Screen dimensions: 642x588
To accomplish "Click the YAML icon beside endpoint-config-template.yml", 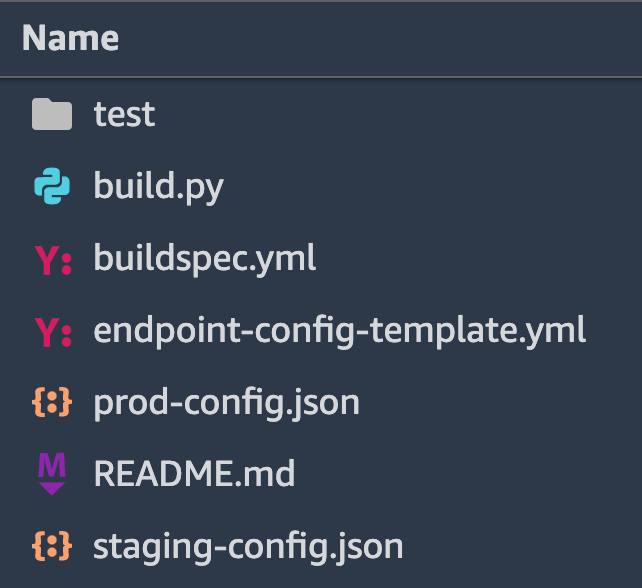I will 52,332.
